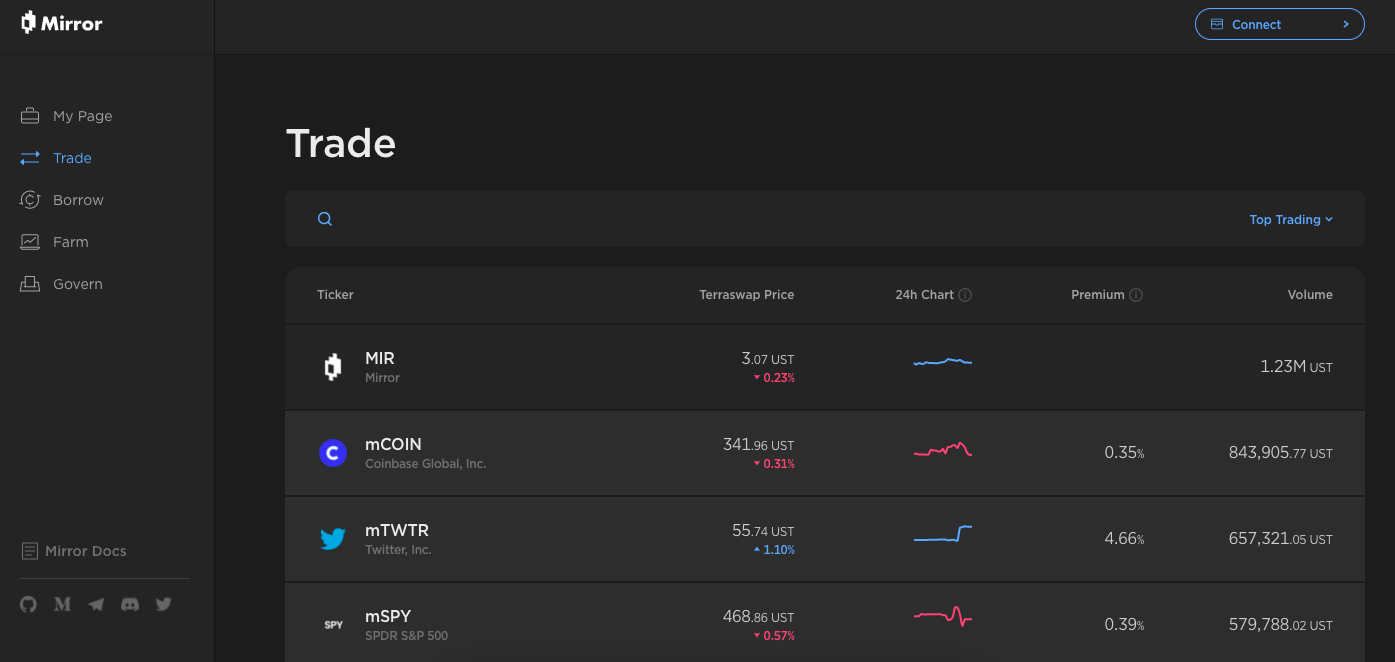
Task: Open the Medium social icon
Action: tap(62, 604)
